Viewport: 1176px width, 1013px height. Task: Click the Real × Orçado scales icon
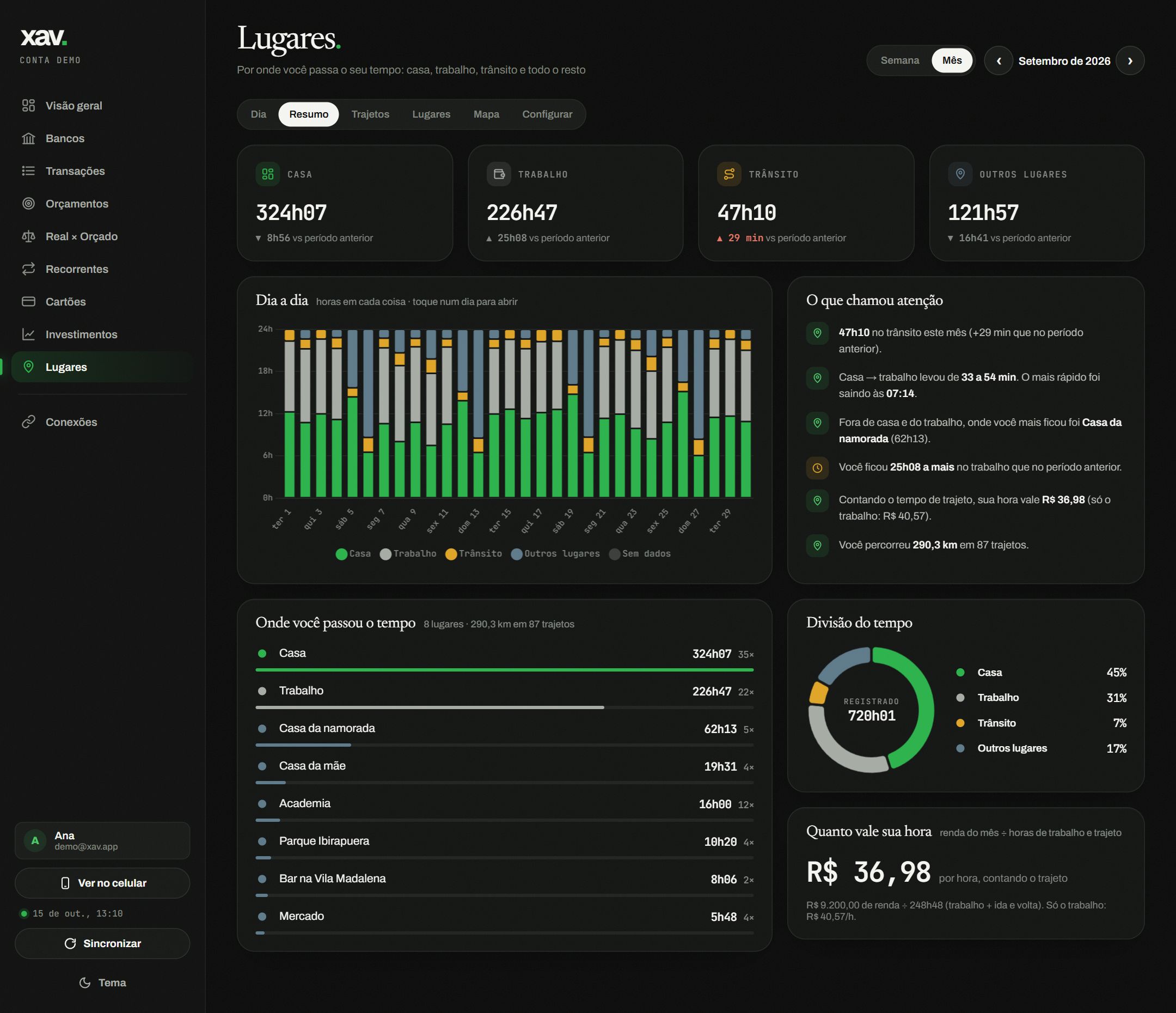(x=28, y=236)
